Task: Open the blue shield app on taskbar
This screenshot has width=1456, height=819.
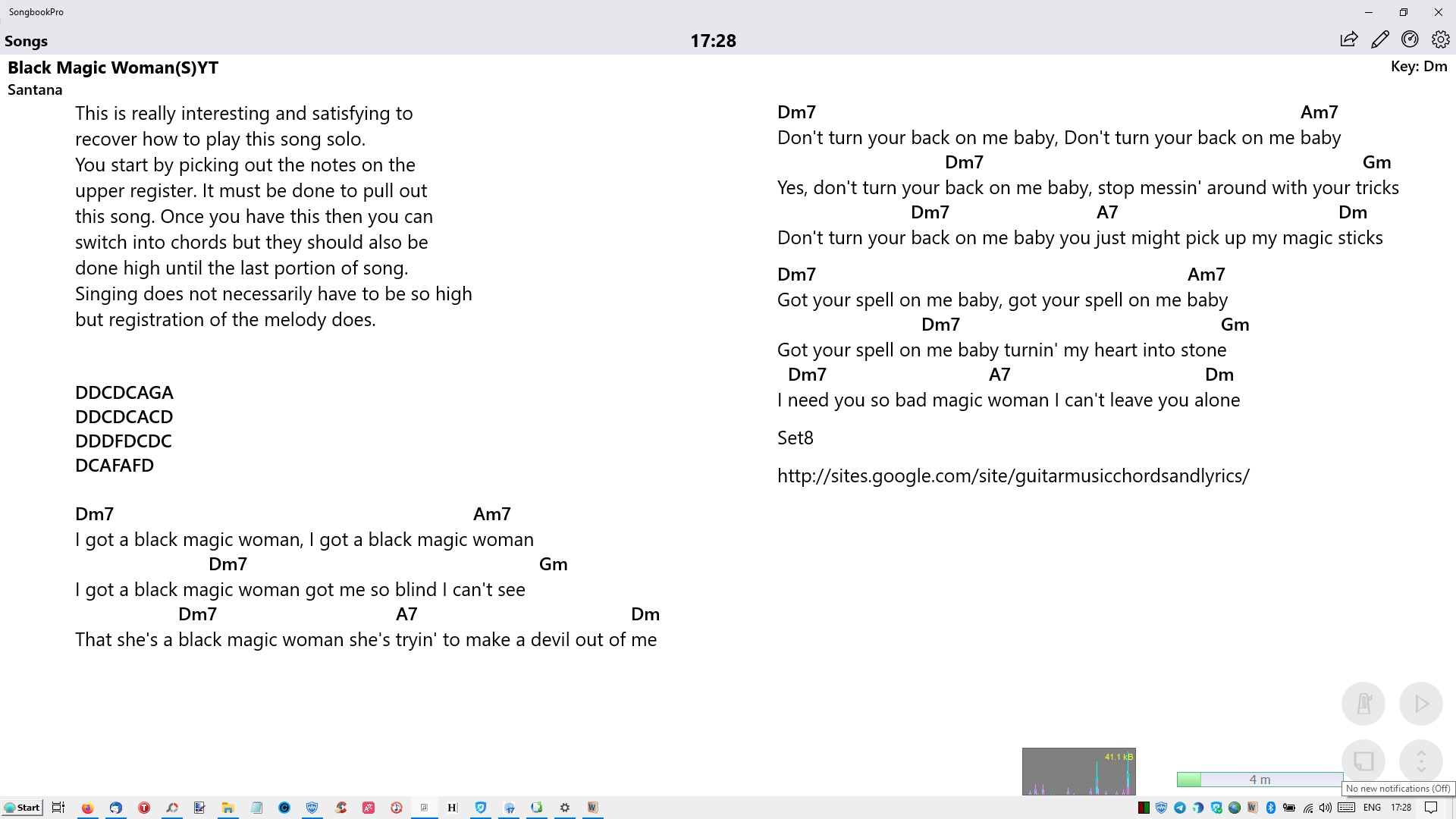Action: 312,808
